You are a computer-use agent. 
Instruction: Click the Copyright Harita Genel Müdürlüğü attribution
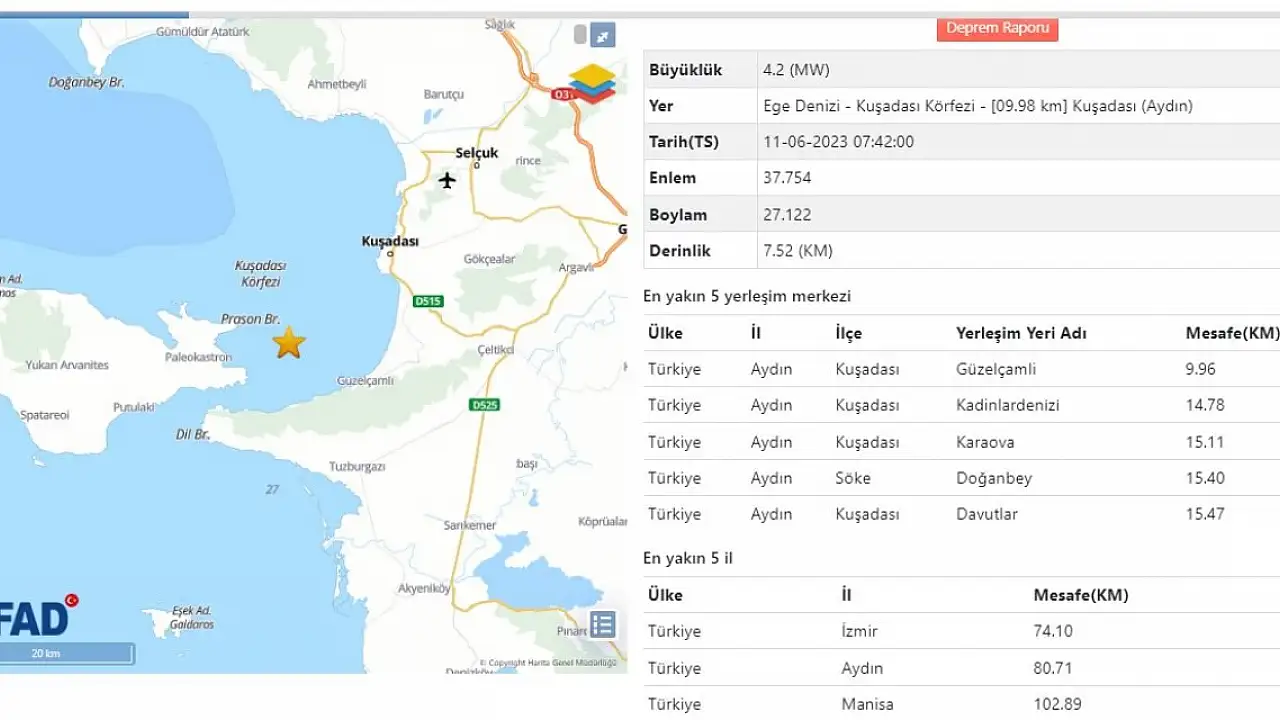pos(548,662)
